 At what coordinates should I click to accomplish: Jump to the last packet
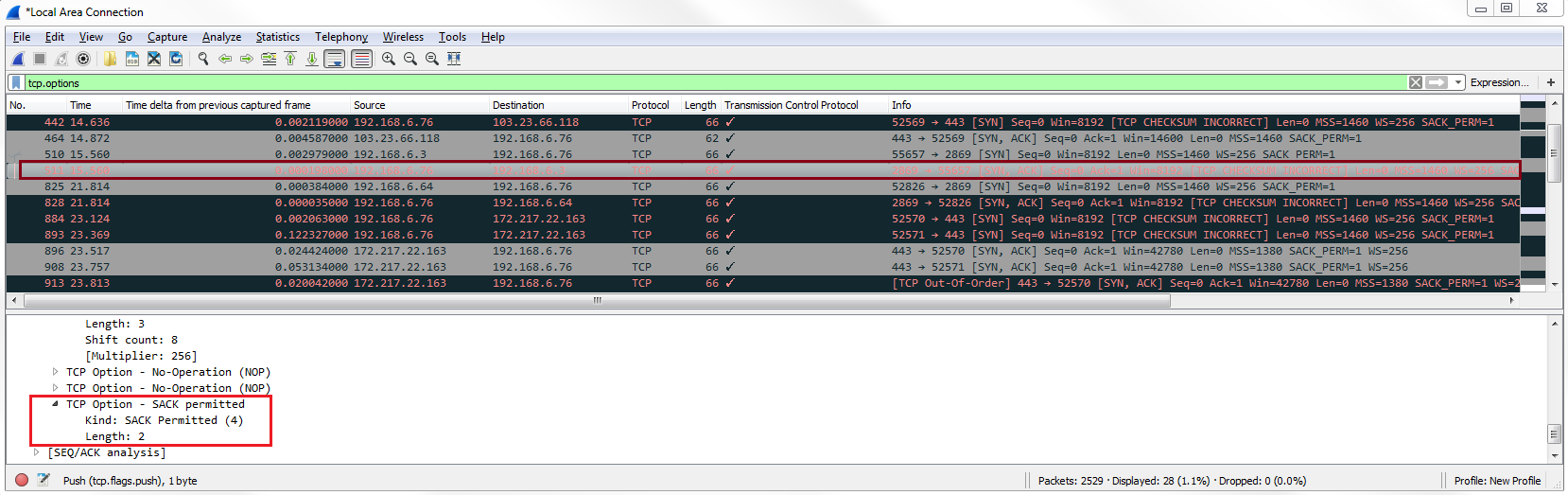312,59
